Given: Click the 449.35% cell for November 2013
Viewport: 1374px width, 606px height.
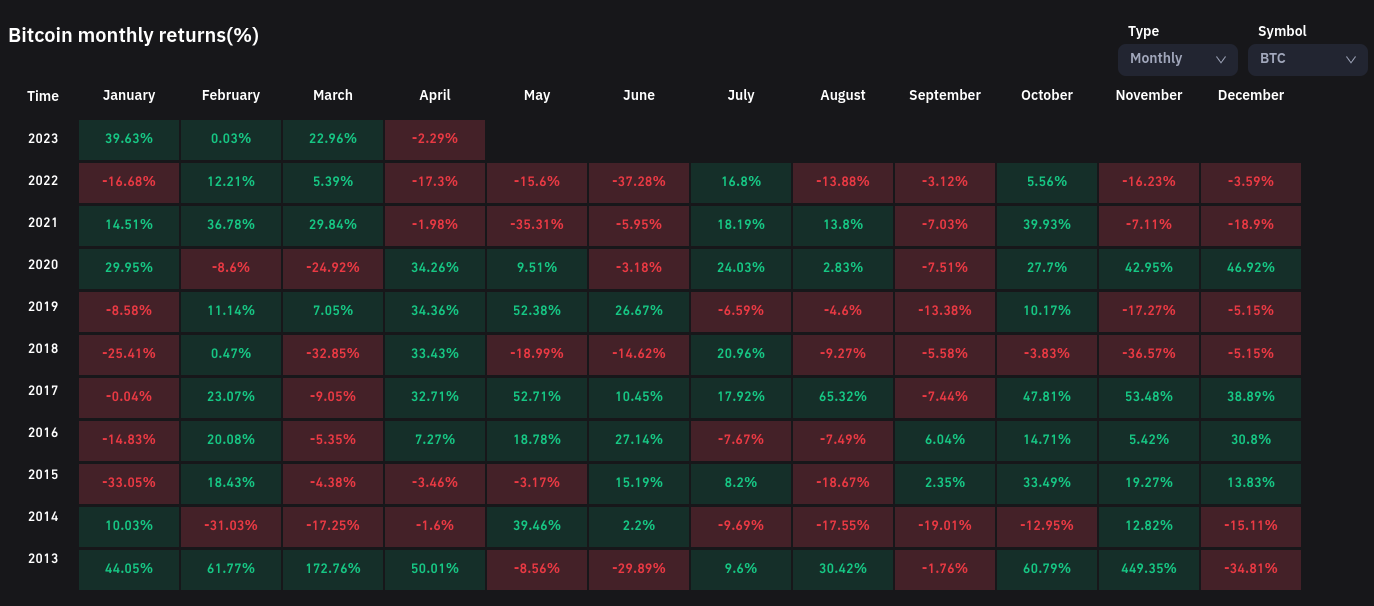Looking at the screenshot, I should click(1149, 568).
